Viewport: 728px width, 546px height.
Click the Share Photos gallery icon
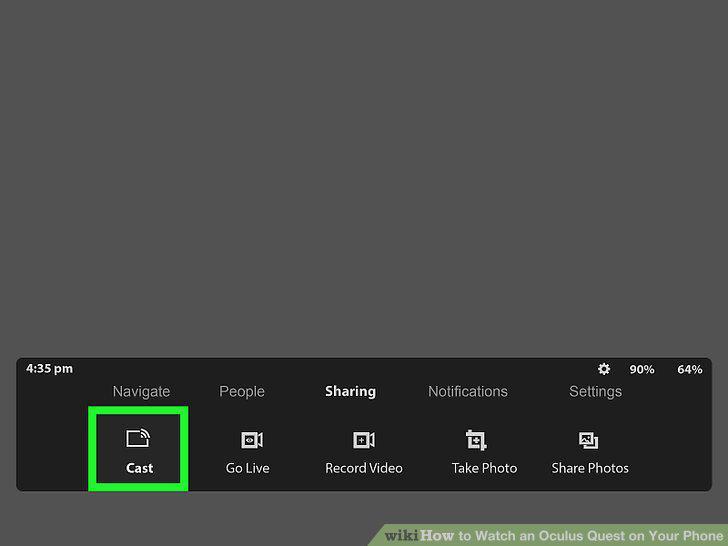tap(588, 440)
